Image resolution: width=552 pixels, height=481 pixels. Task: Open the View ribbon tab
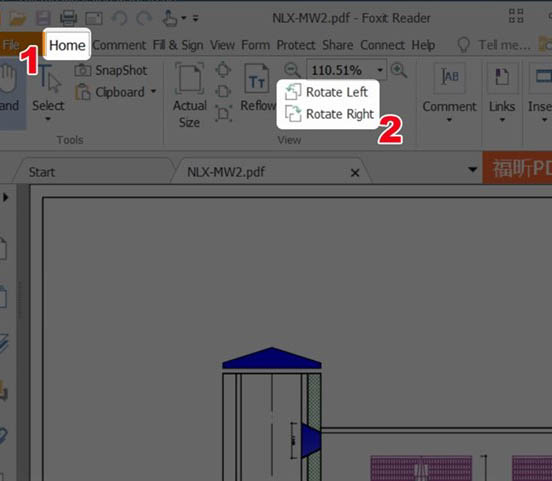(x=222, y=45)
